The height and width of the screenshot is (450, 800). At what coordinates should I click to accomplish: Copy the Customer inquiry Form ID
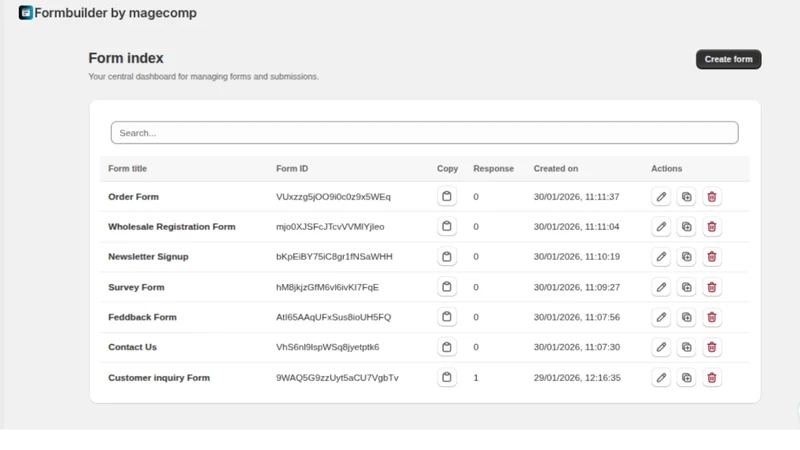tap(446, 378)
